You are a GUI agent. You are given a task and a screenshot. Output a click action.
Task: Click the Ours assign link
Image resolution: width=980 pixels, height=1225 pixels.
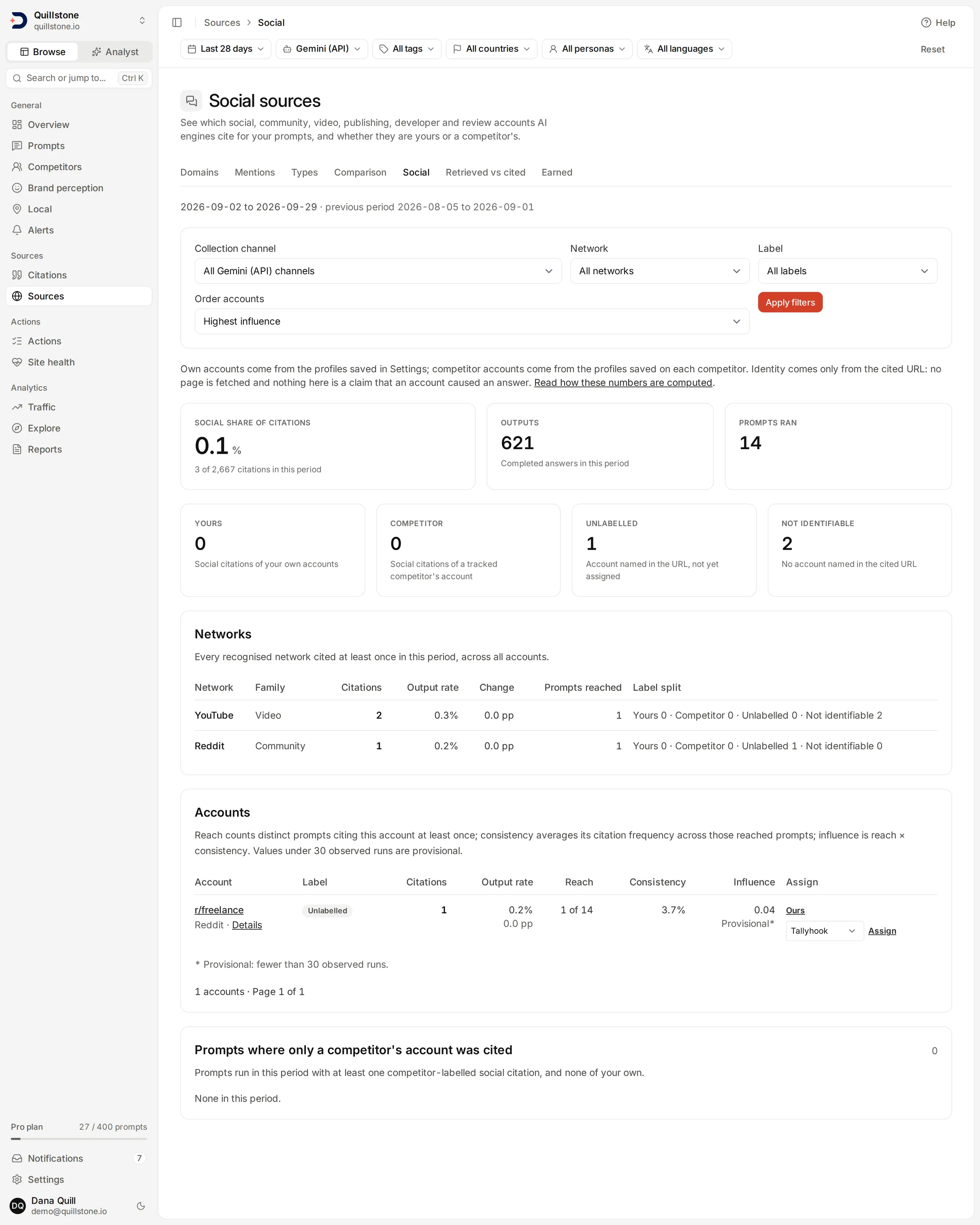(795, 910)
